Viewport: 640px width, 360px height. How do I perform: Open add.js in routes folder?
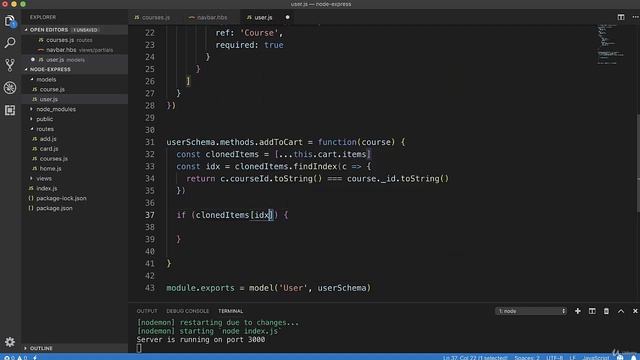pos(75,139)
